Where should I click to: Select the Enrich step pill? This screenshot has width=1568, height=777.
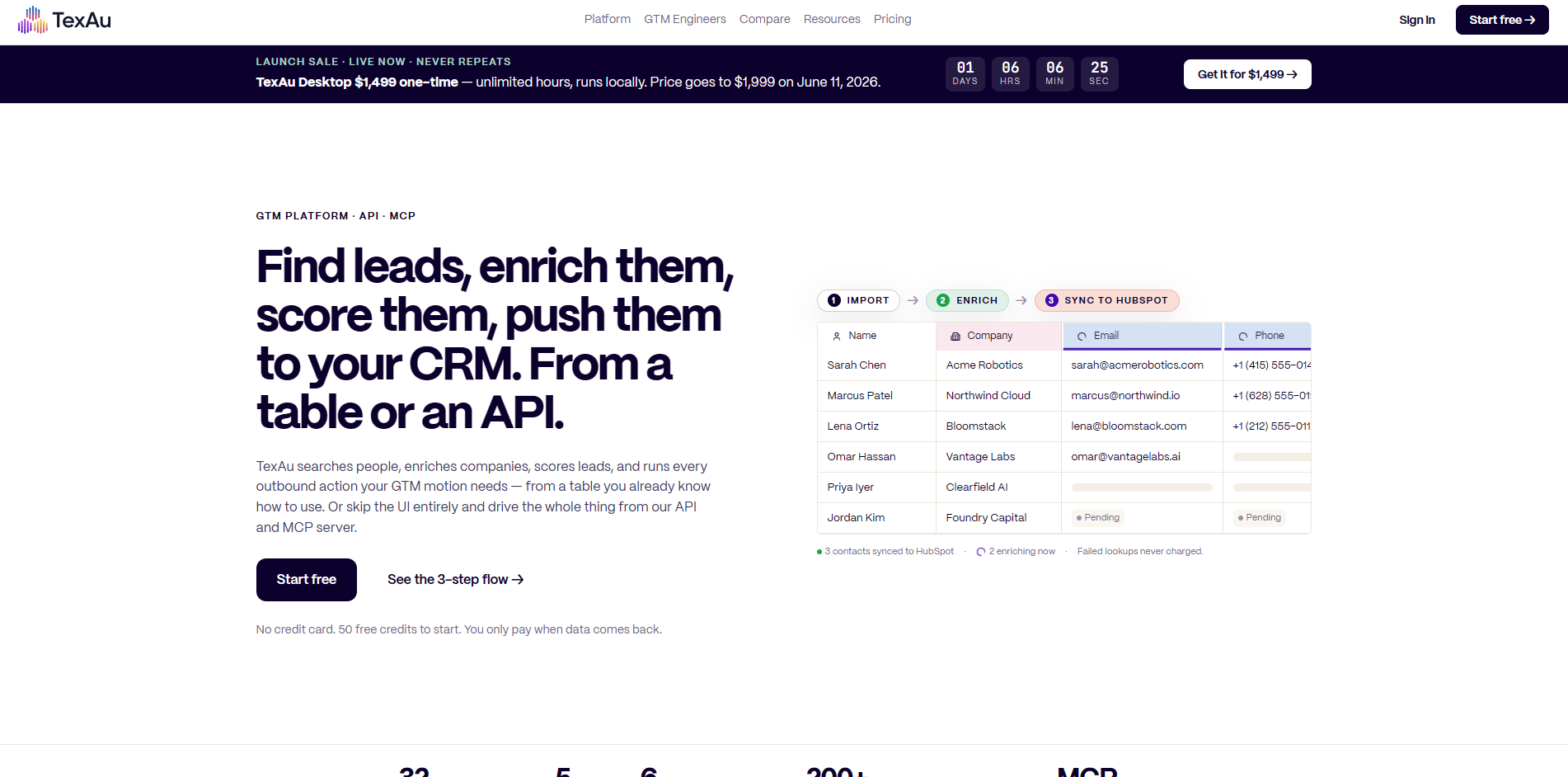tap(967, 300)
